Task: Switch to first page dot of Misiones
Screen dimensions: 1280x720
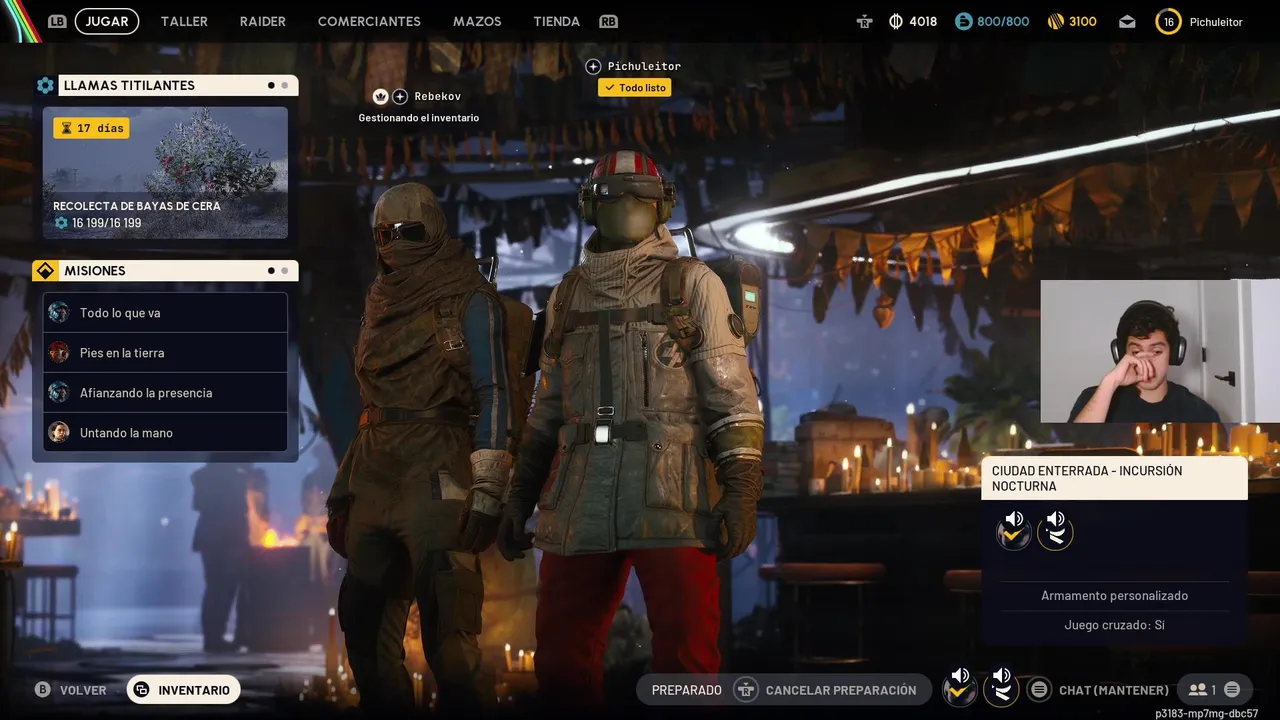Action: (271, 271)
